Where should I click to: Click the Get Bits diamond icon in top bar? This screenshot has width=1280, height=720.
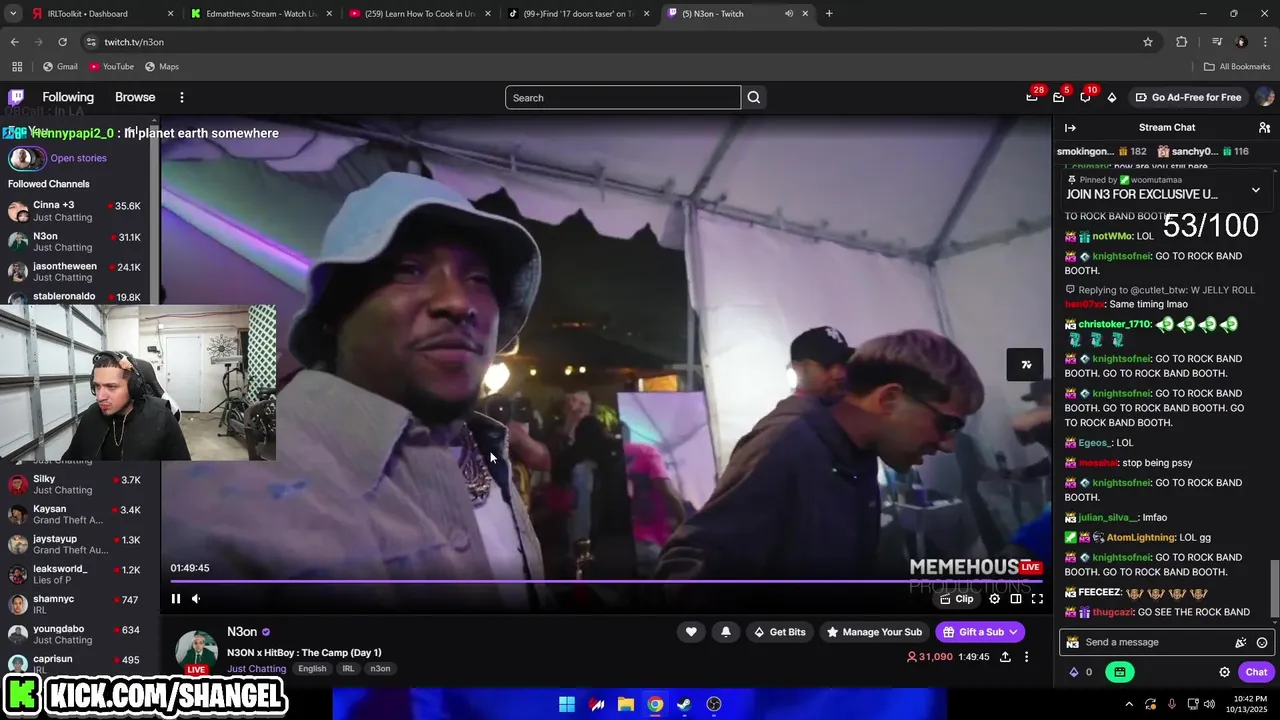click(1112, 97)
